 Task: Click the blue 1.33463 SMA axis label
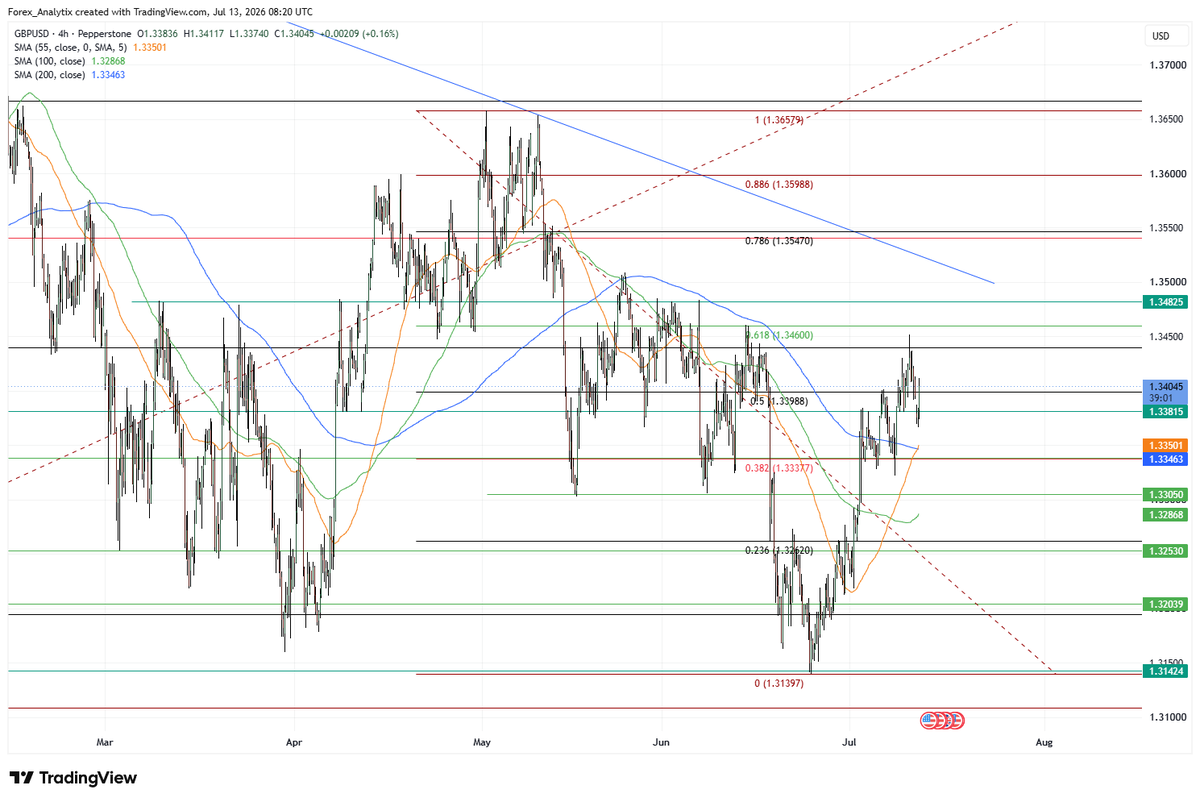click(x=1167, y=458)
